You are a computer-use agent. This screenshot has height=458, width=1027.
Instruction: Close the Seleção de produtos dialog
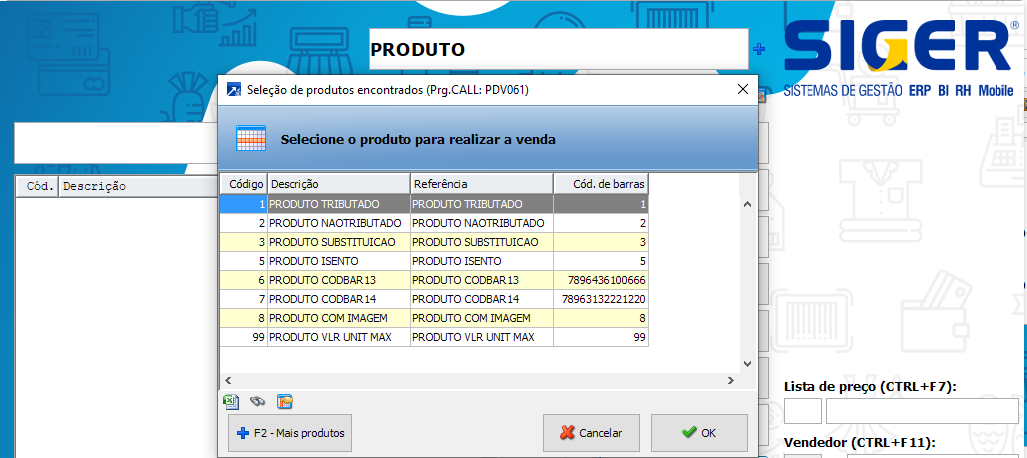(x=743, y=90)
